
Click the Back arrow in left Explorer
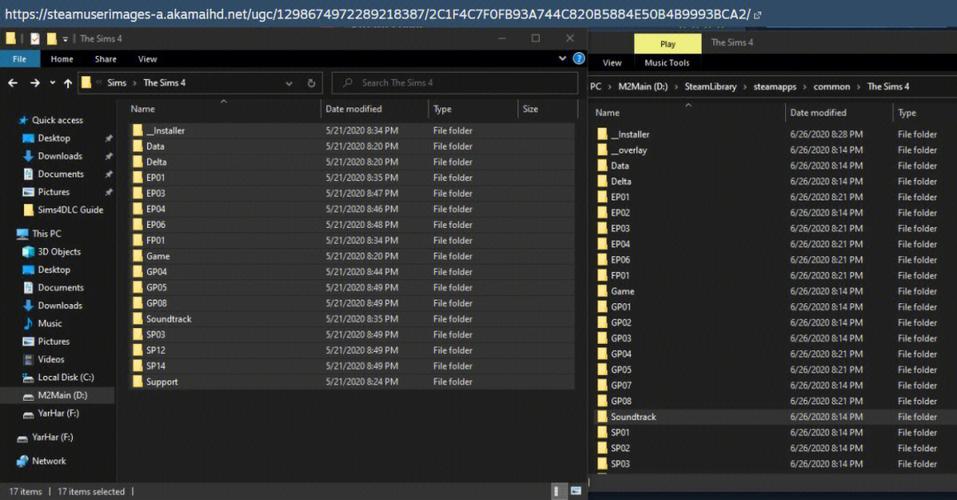click(15, 83)
